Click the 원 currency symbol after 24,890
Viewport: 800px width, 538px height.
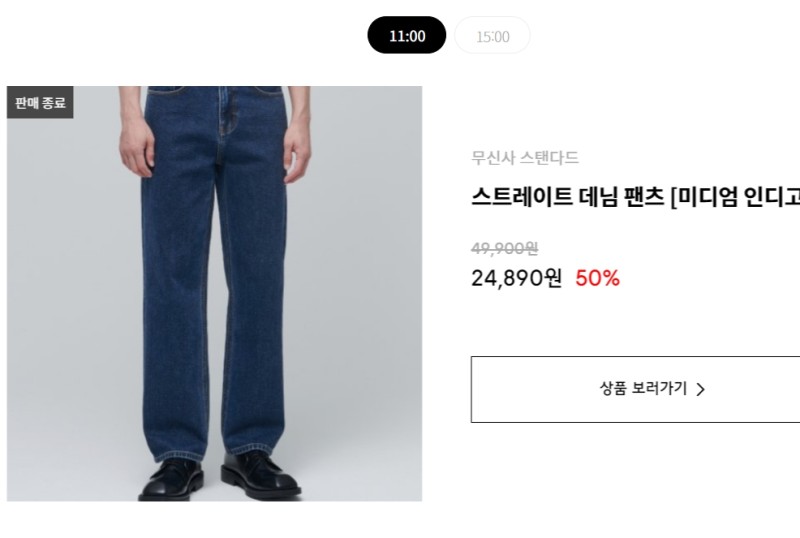pos(553,278)
